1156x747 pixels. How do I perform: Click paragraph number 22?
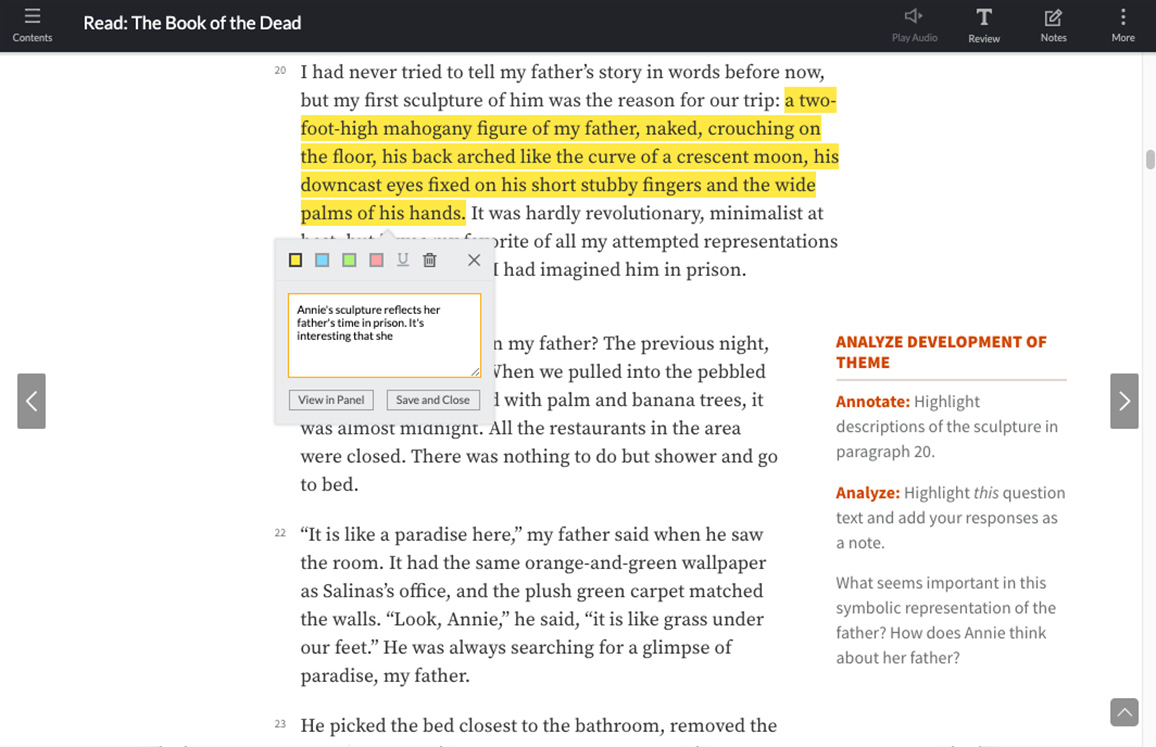point(280,533)
